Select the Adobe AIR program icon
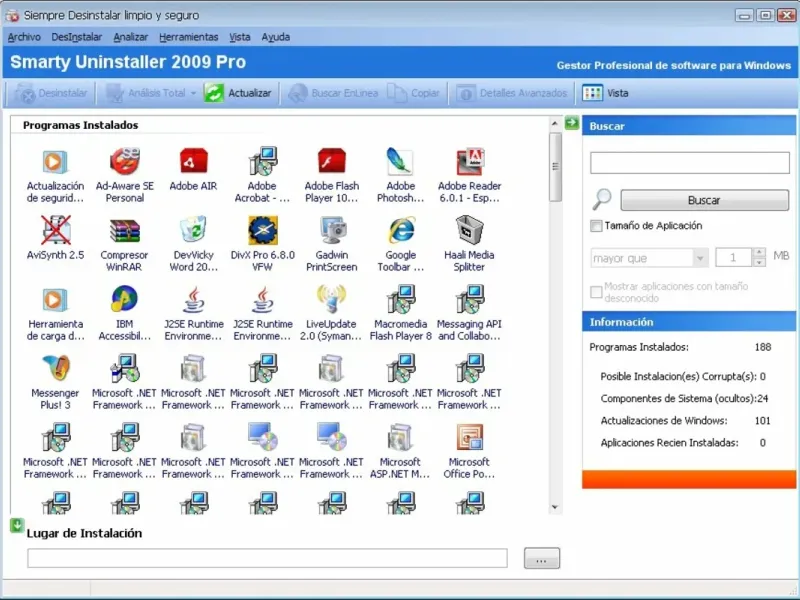The width and height of the screenshot is (800, 600). coord(193,162)
